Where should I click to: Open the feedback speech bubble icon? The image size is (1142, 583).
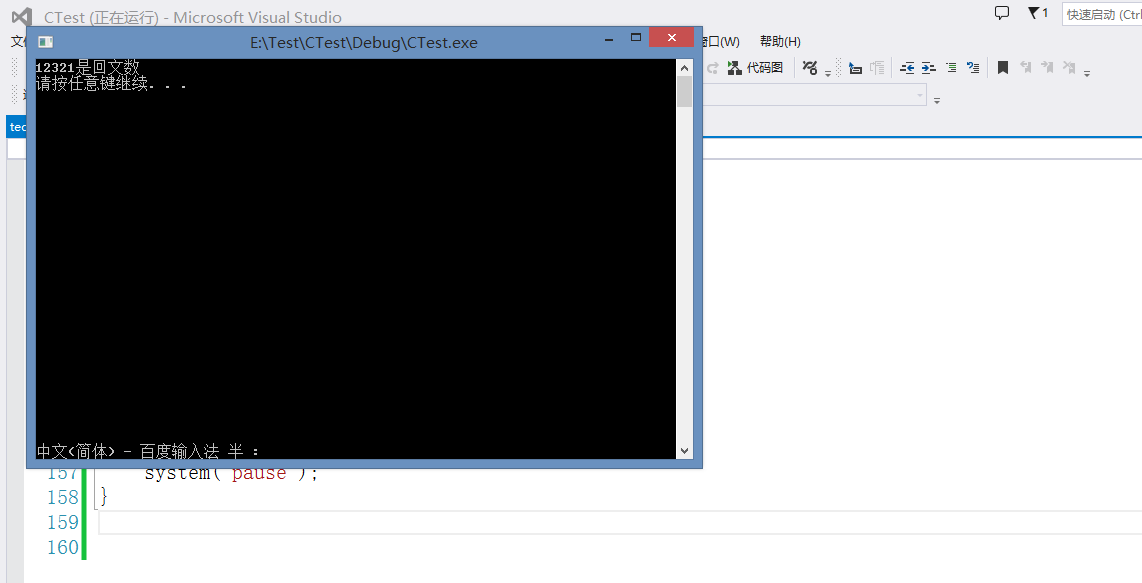1002,12
